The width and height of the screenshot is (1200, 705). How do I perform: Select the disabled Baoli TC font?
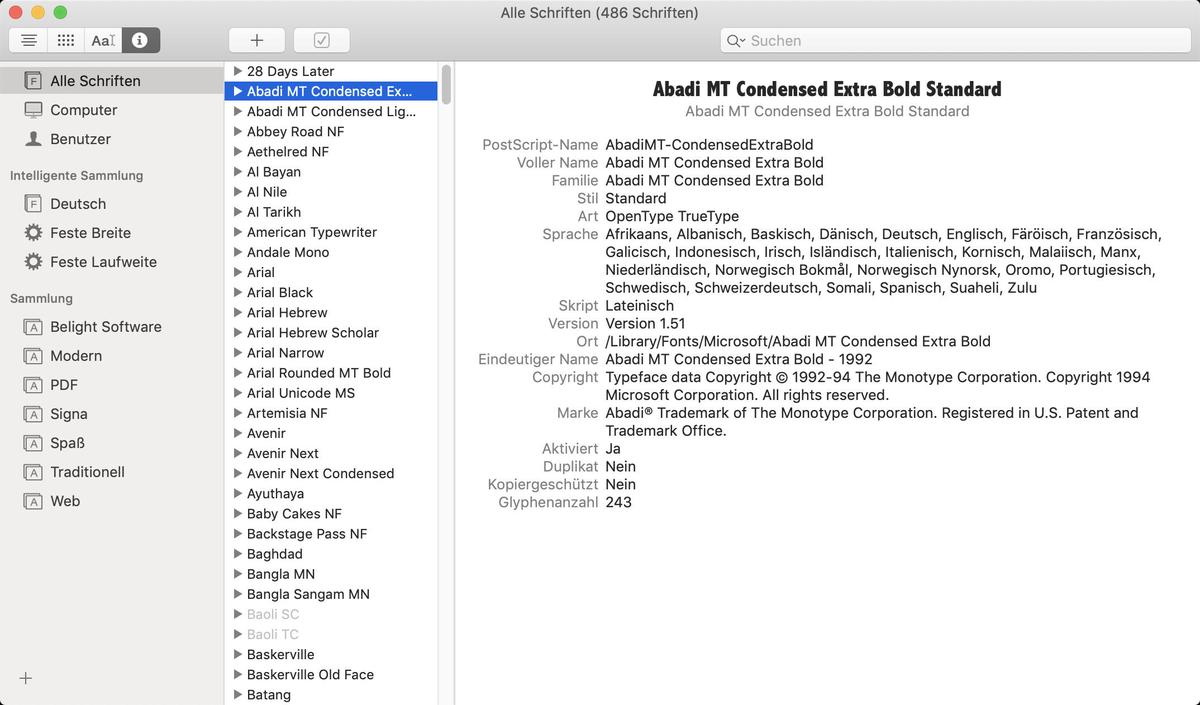(x=331, y=634)
